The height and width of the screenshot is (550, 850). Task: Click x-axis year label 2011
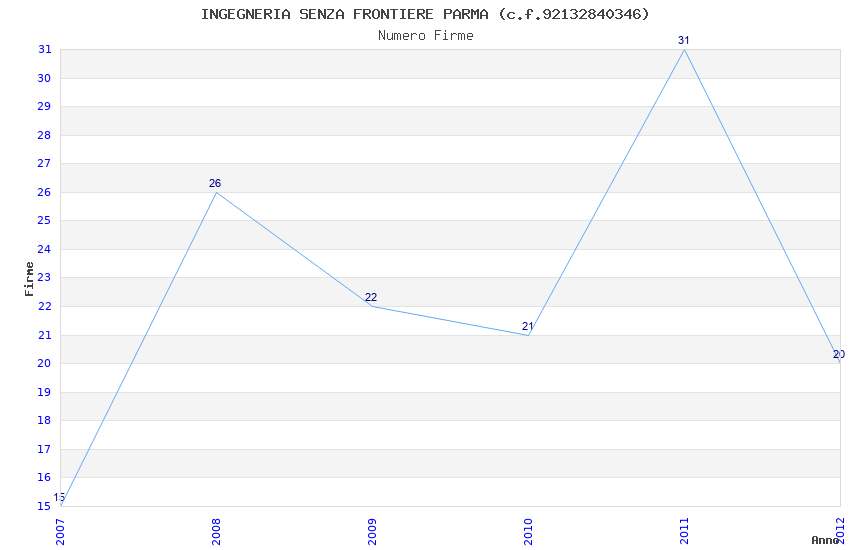tap(685, 532)
